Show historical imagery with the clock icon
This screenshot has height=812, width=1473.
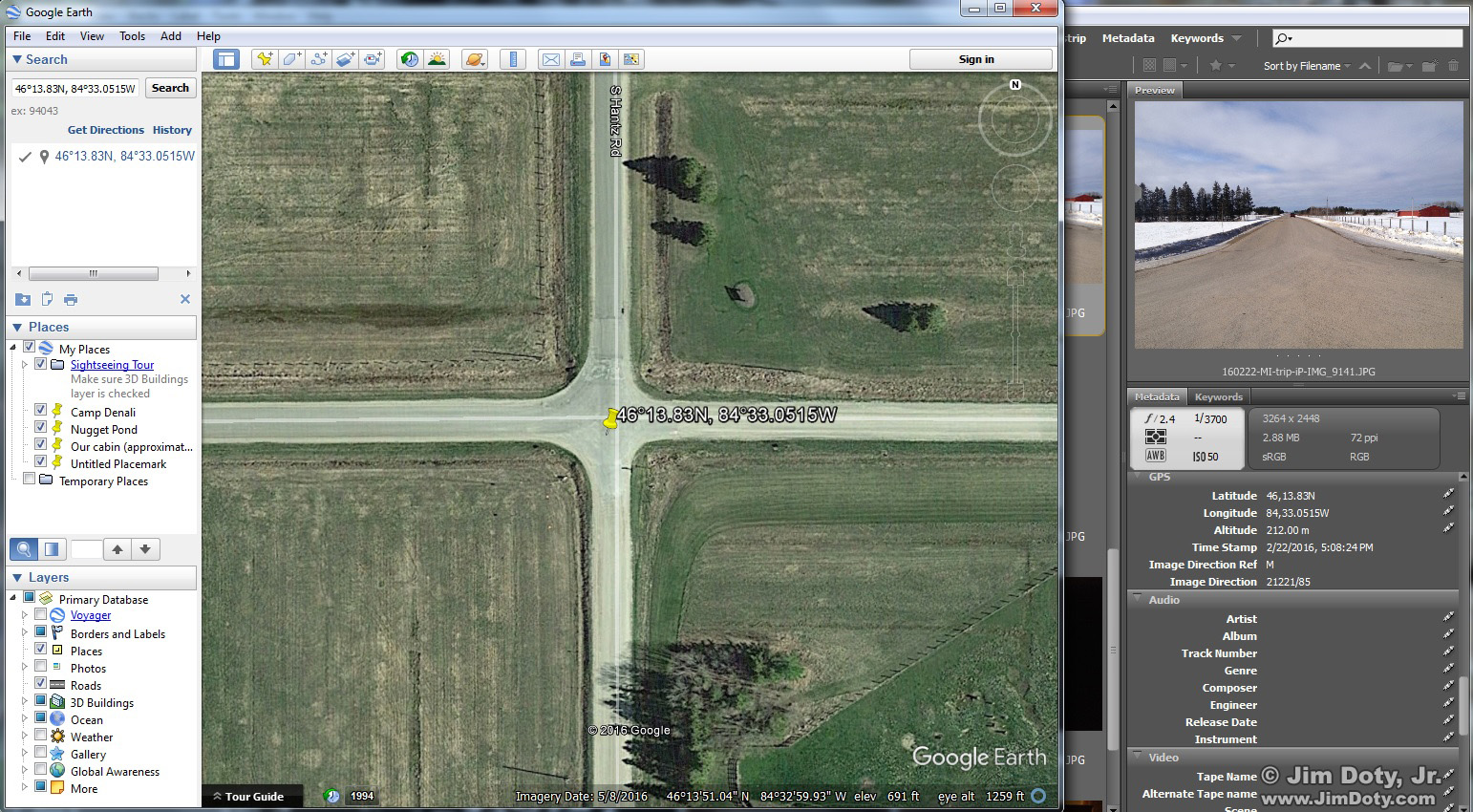coord(410,59)
